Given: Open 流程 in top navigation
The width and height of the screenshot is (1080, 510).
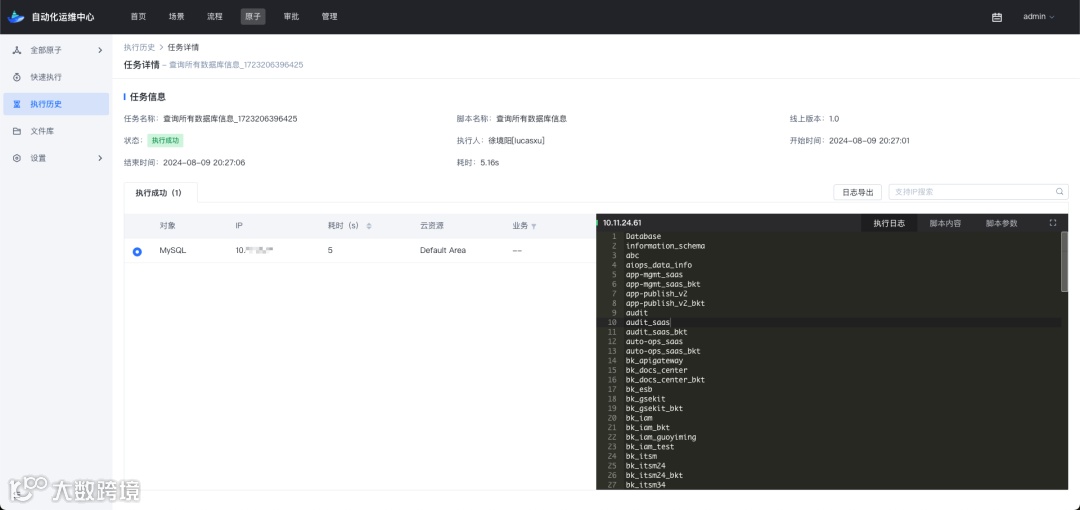Looking at the screenshot, I should point(215,17).
